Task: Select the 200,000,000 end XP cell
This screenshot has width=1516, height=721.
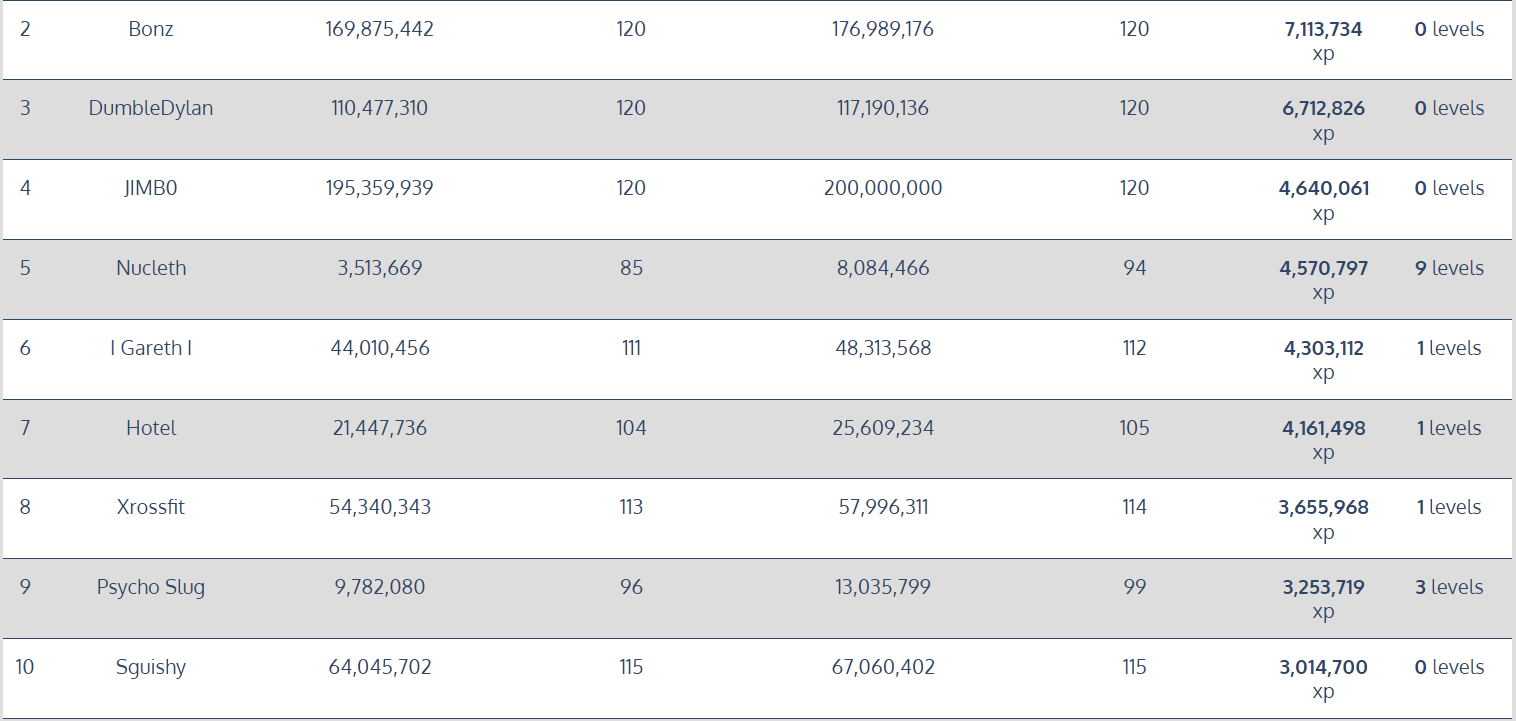Action: (883, 188)
